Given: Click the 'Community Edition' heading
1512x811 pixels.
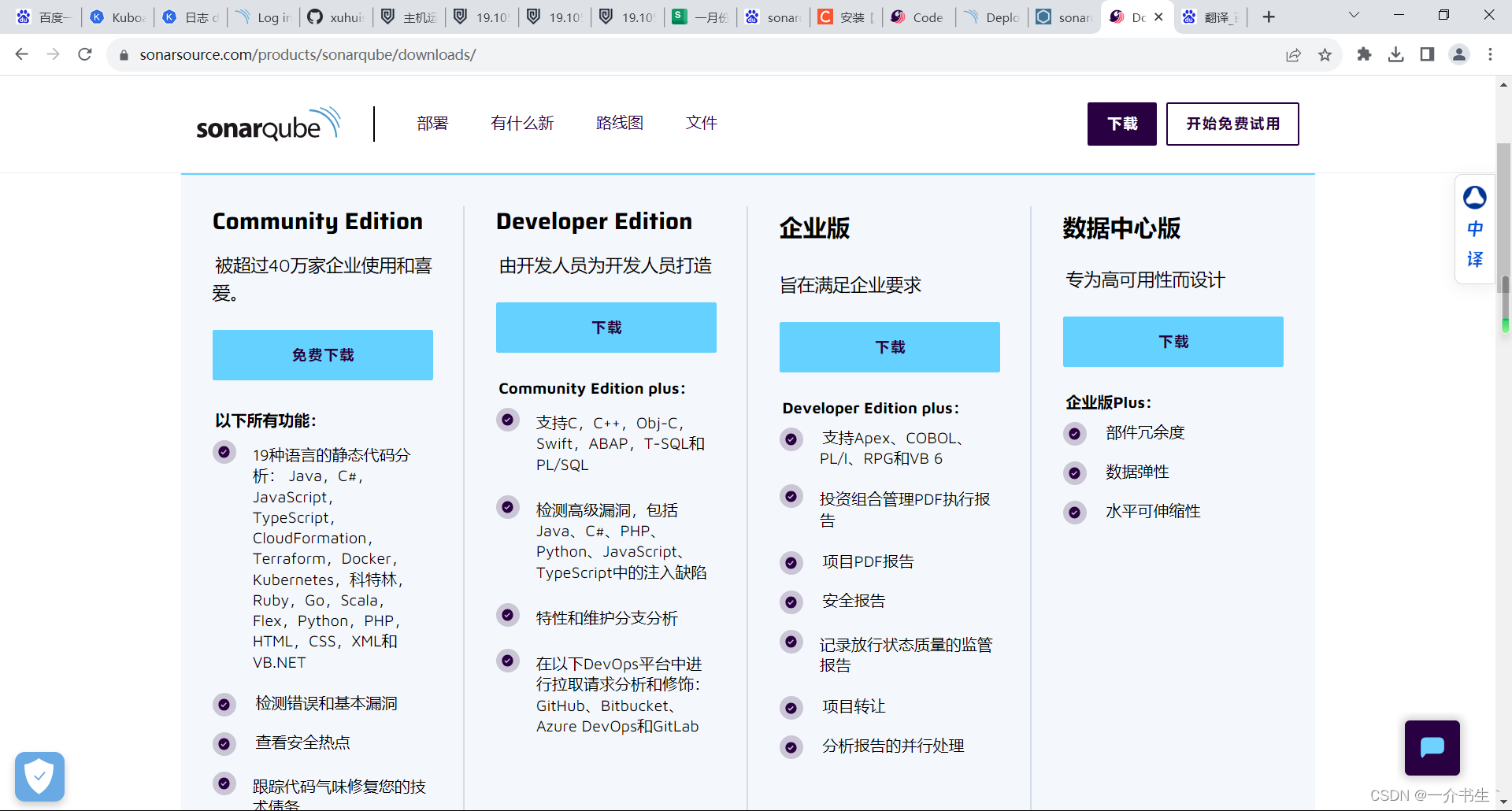Looking at the screenshot, I should click(317, 221).
